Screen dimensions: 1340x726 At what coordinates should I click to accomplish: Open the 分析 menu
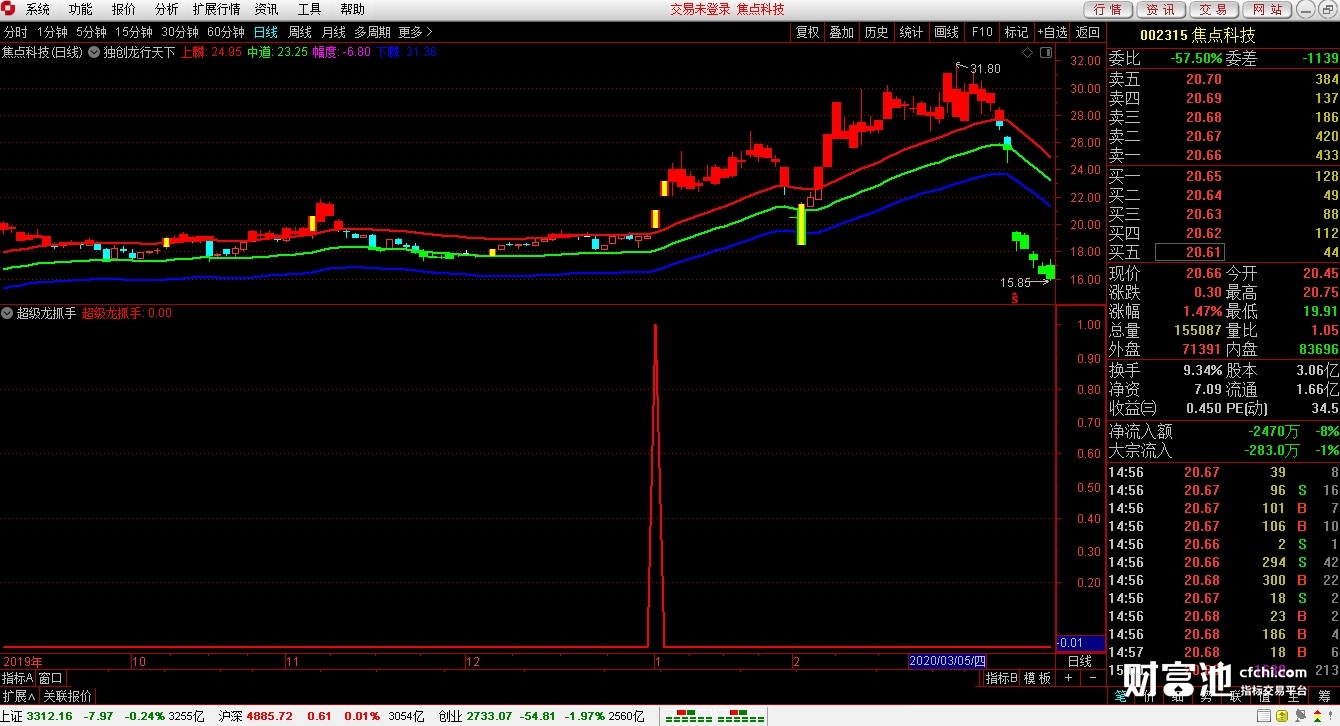[x=166, y=9]
